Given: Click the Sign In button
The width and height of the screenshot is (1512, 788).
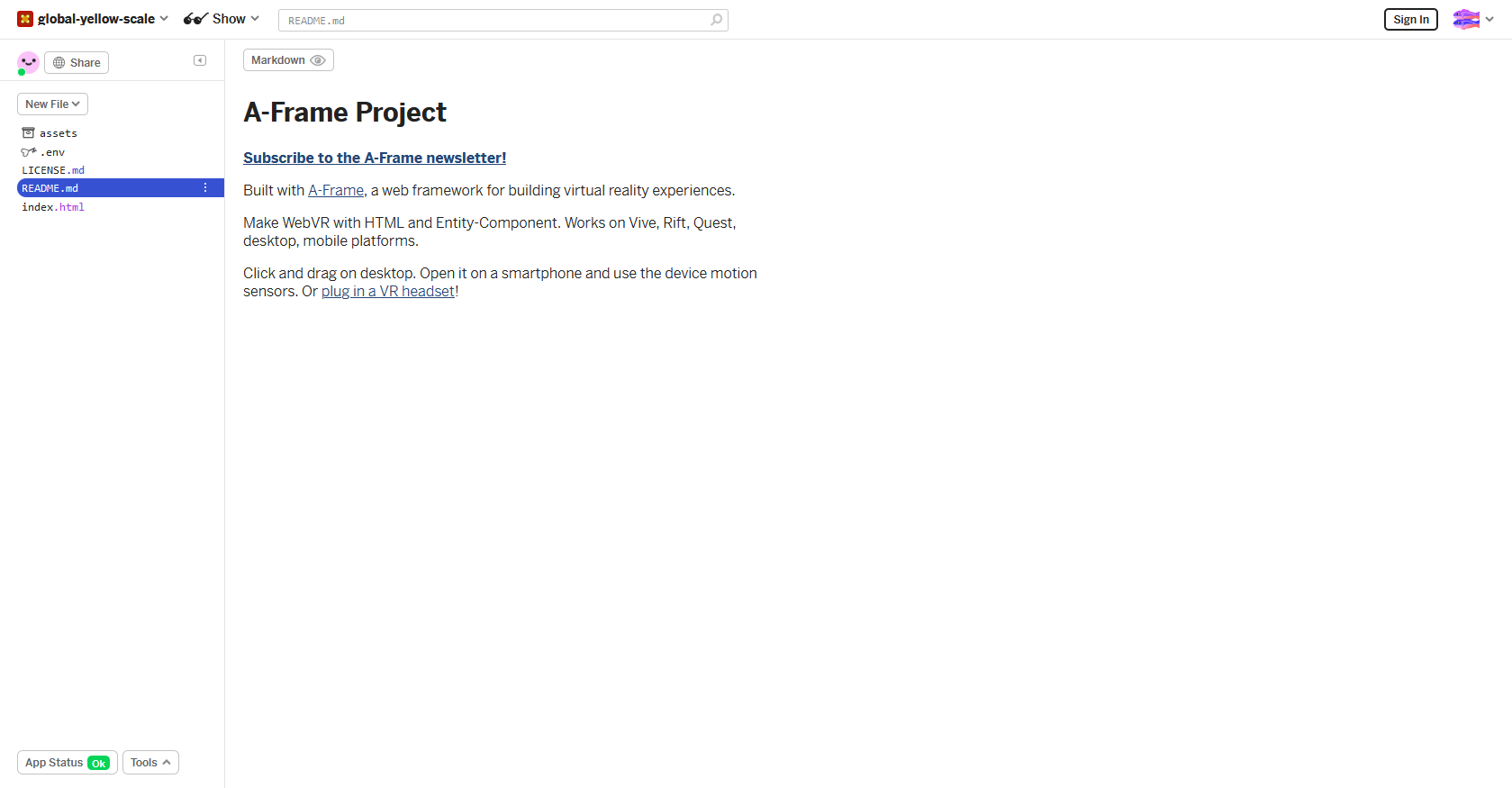Looking at the screenshot, I should [1411, 20].
